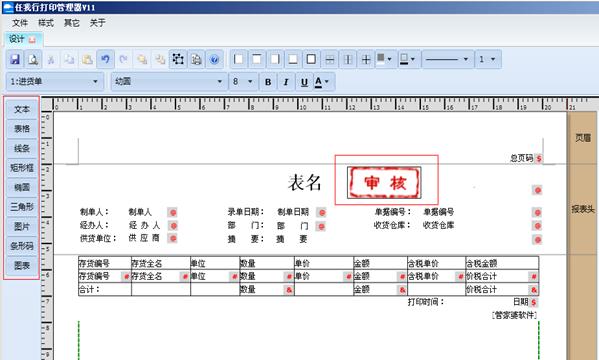Image resolution: width=599 pixels, height=360 pixels.
Task: Select the 设计 tab
Action: tap(23, 39)
